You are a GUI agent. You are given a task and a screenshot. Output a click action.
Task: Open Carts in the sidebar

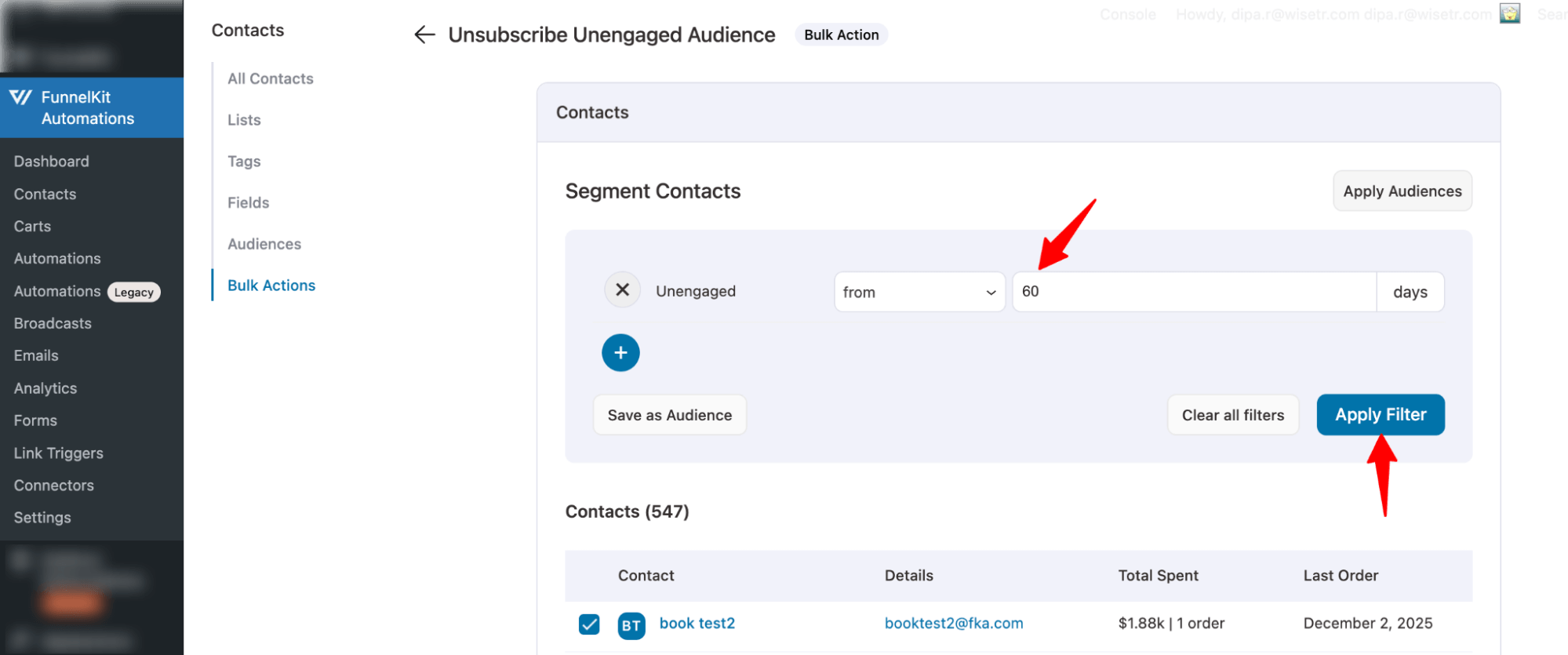click(x=32, y=226)
